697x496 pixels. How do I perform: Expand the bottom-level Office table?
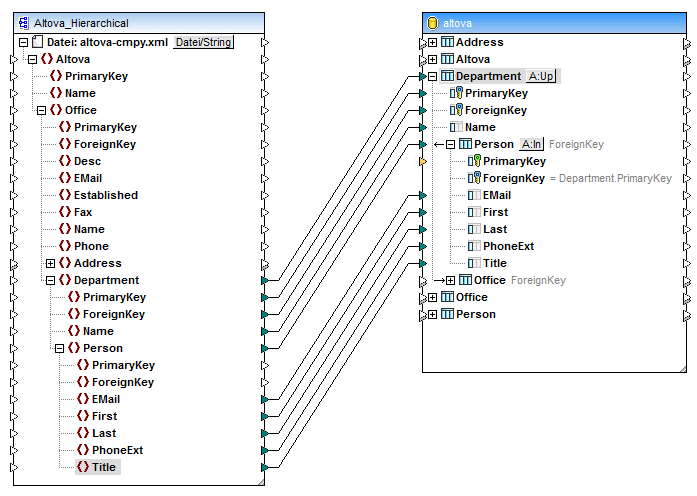point(433,297)
